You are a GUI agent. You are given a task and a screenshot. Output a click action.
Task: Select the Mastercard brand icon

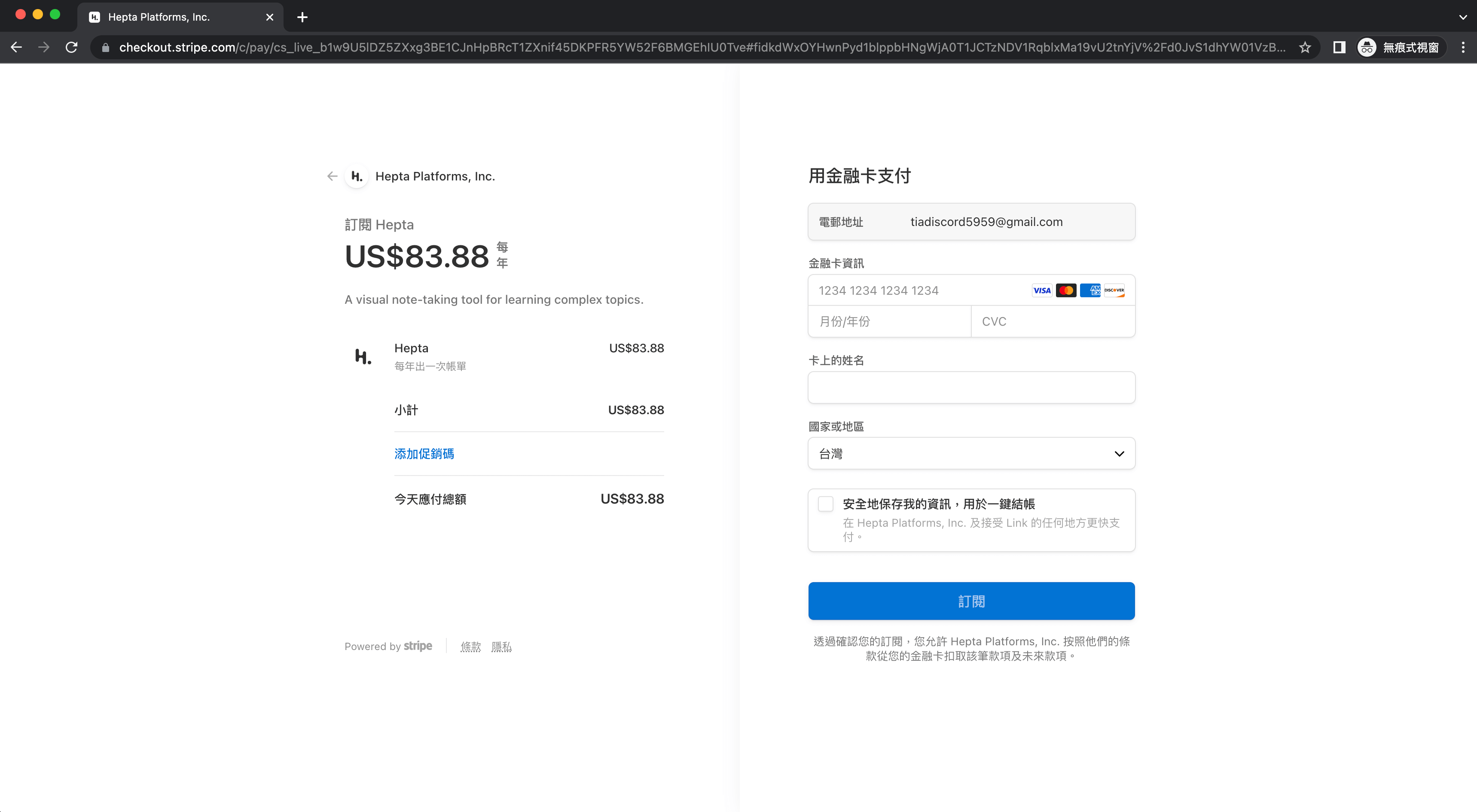1066,290
